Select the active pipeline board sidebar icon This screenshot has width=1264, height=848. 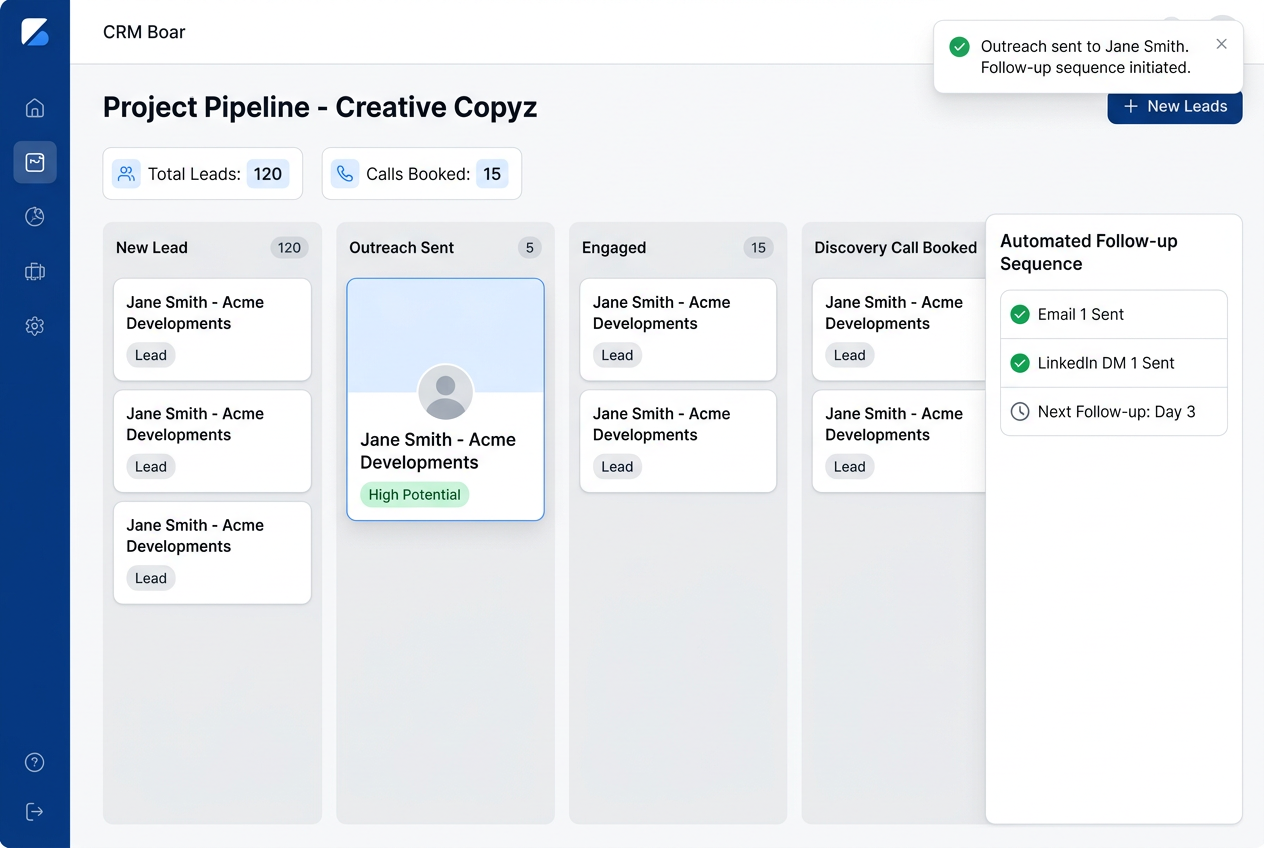pyautogui.click(x=35, y=162)
